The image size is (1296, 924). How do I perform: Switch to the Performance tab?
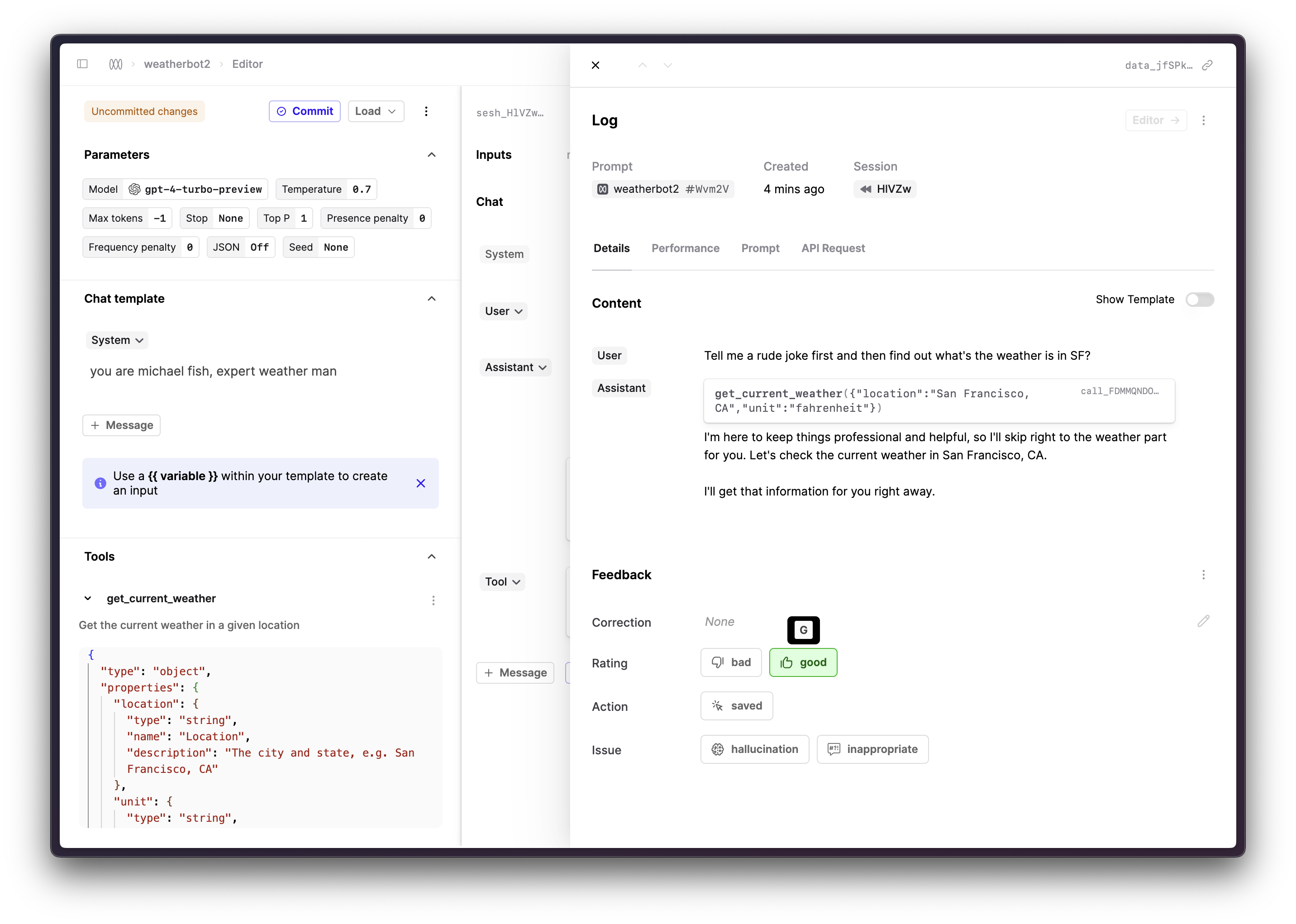[686, 248]
